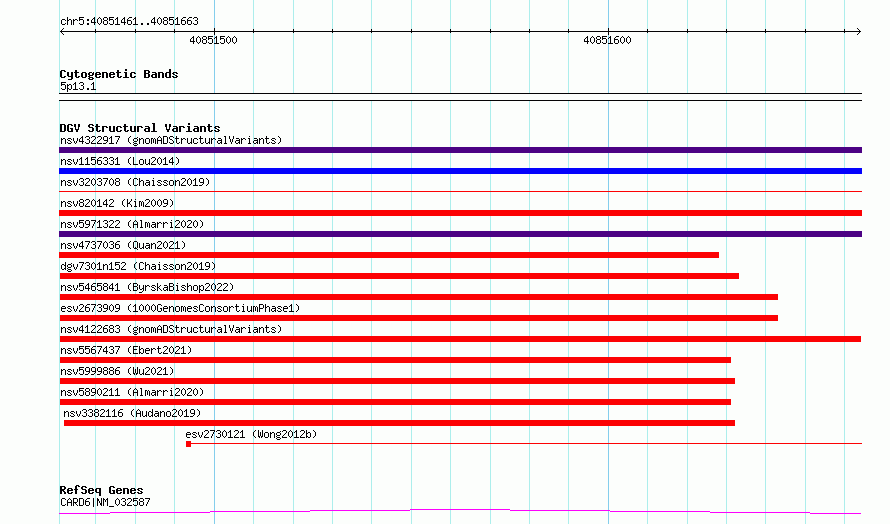Select nsv3382116 (Audano2019) label
Screen dimensions: 890x524
(132, 413)
